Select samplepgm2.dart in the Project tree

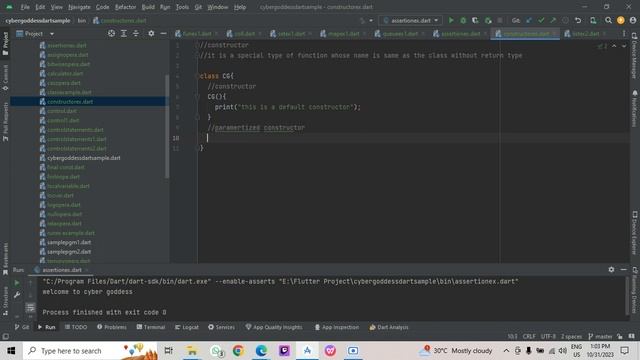coord(69,252)
